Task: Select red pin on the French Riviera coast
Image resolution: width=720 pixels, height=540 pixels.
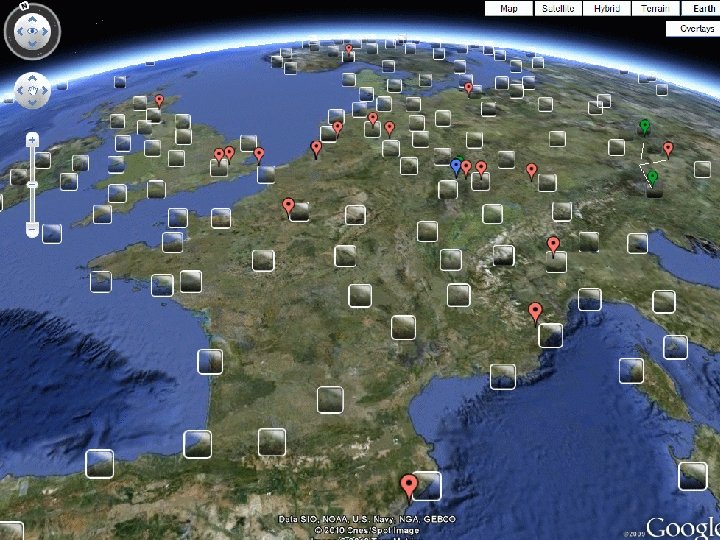Action: 535,313
